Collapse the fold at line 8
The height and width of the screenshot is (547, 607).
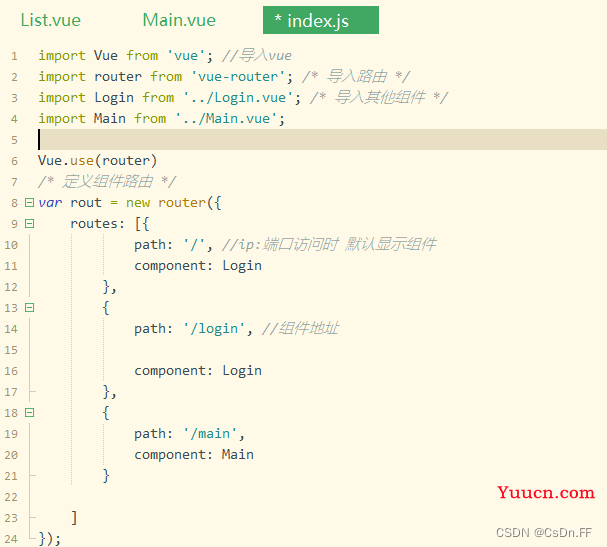[29, 202]
